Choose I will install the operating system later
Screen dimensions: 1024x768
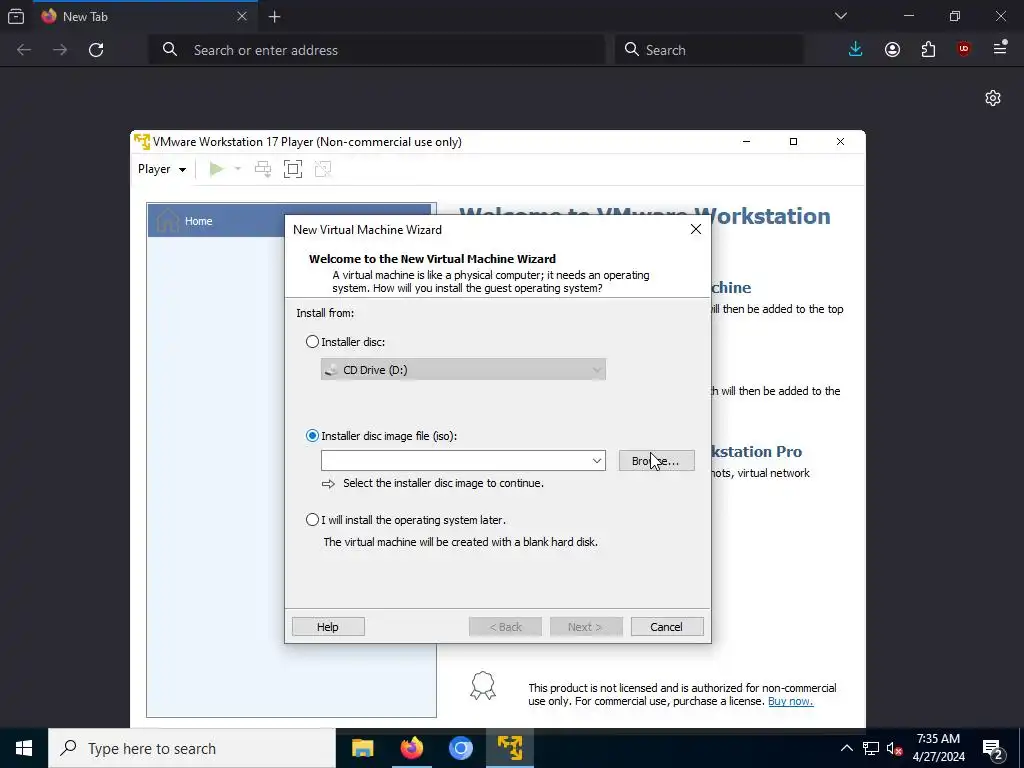(312, 520)
